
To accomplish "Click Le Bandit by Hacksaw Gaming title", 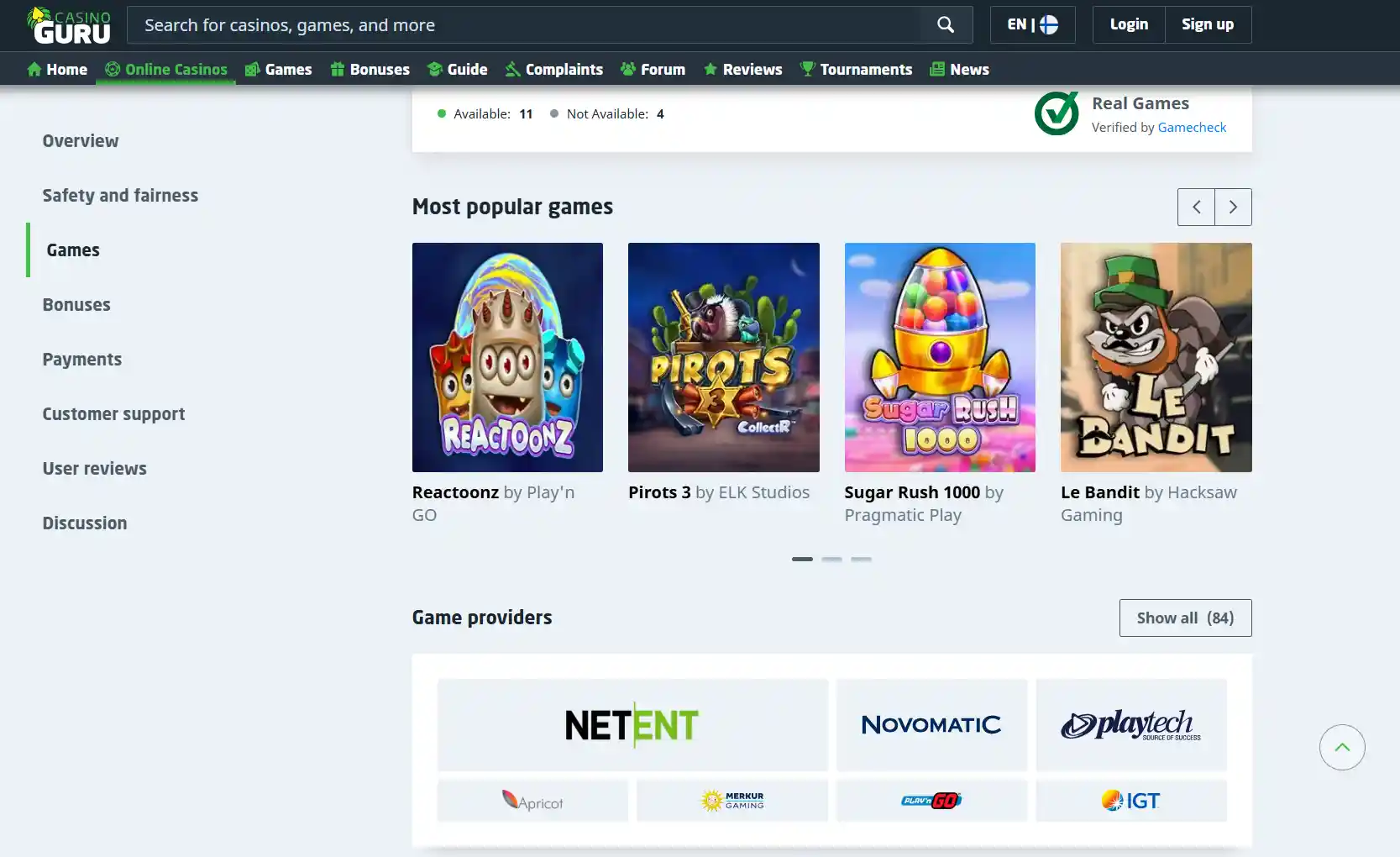I will point(1149,503).
